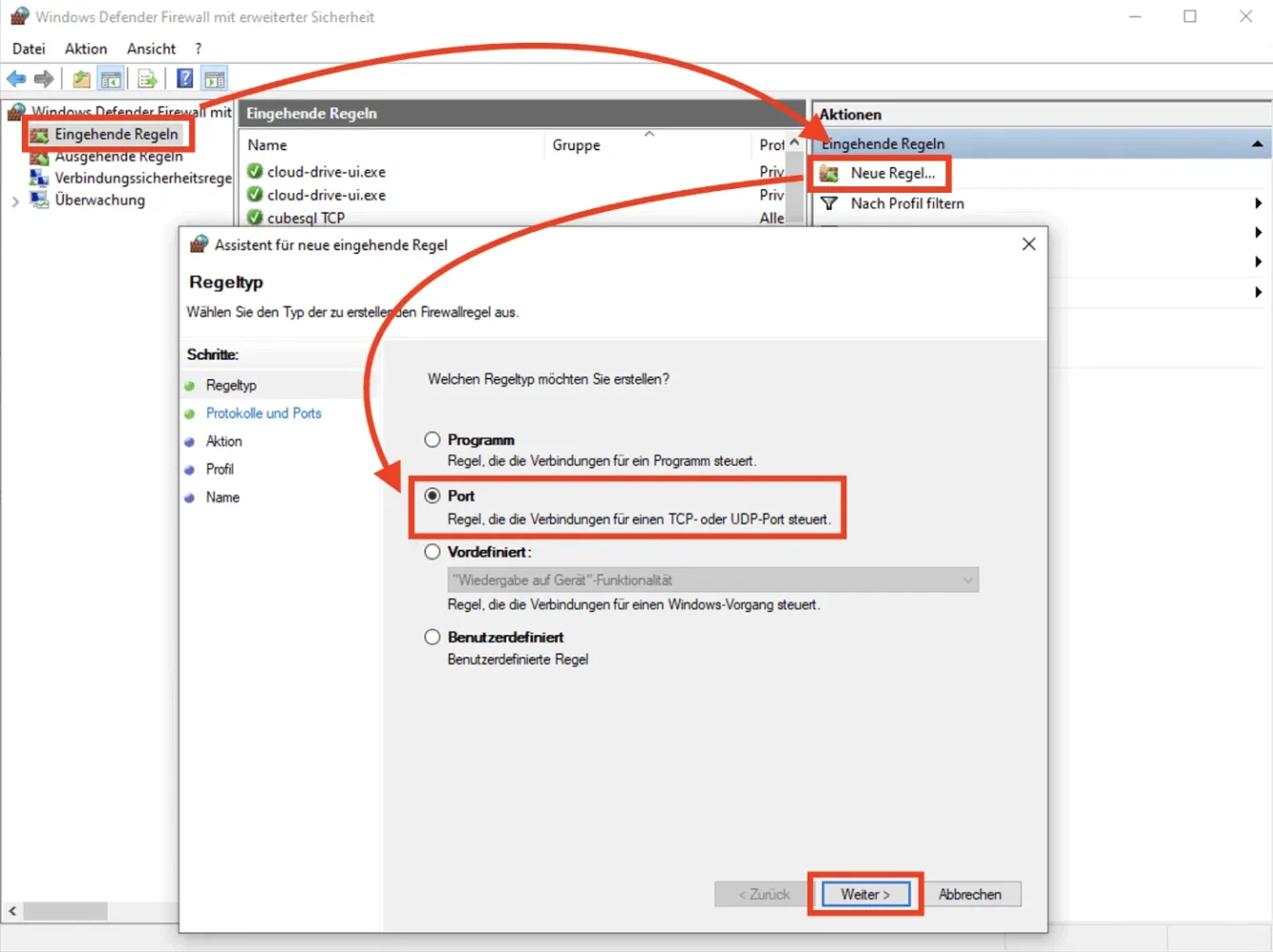
Task: Click green check icon of first cloud-drive-ui.exe row
Action: click(255, 171)
